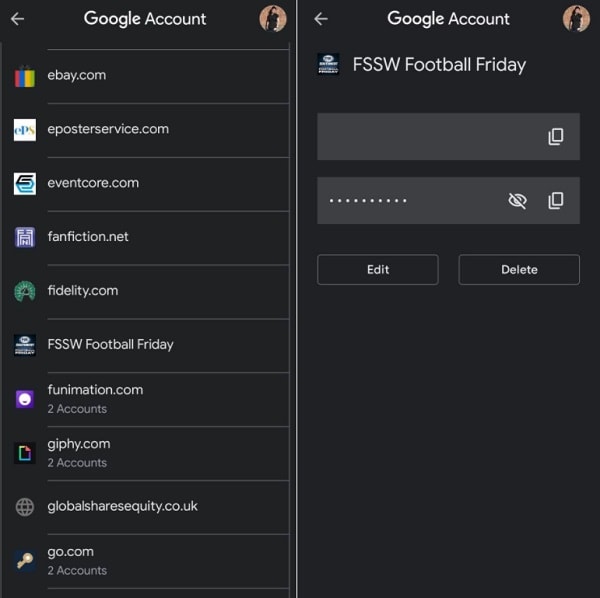
Task: Go back using right panel arrow
Action: pos(321,18)
